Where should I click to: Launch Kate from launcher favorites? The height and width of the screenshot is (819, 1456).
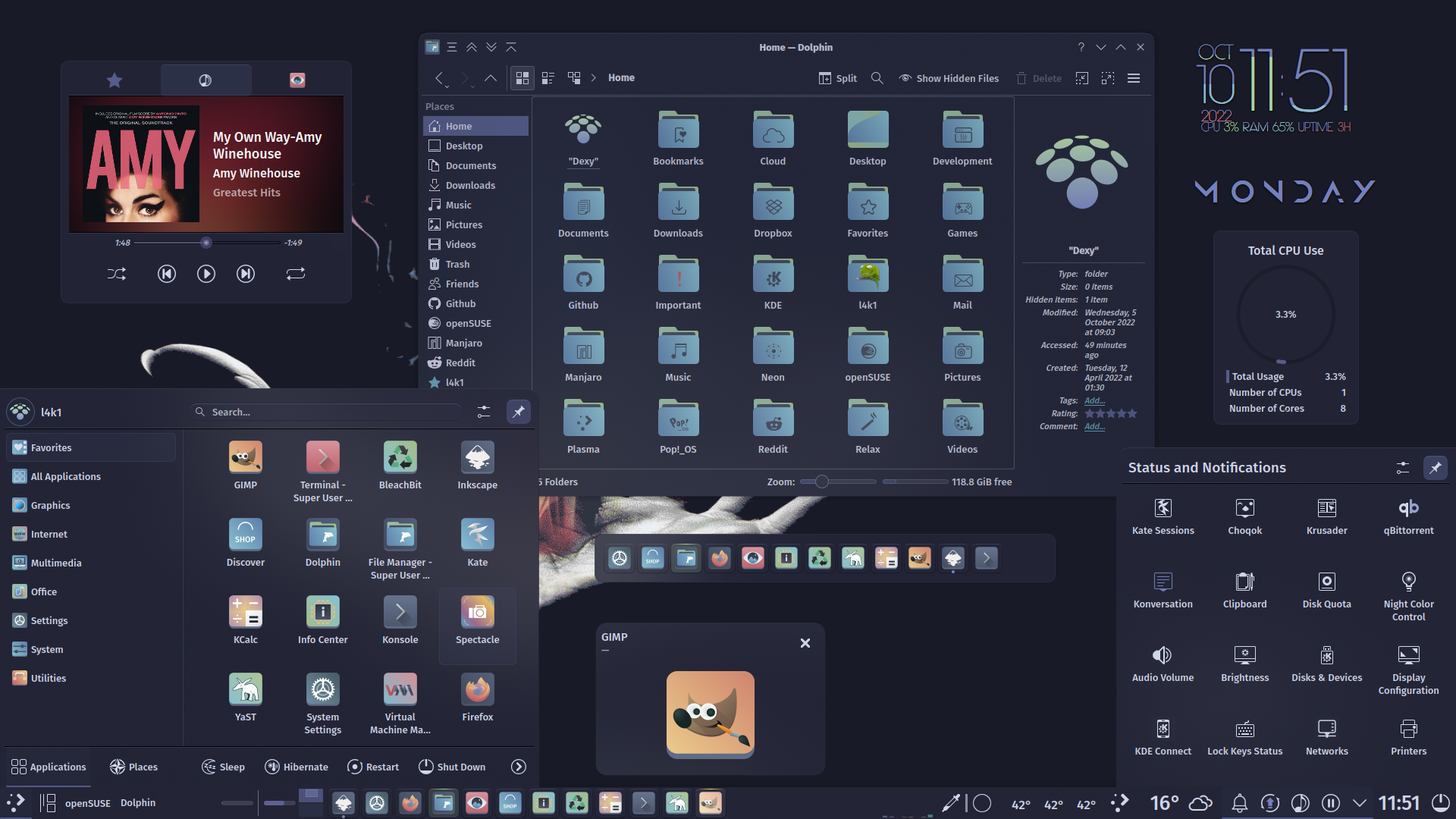[x=478, y=544]
